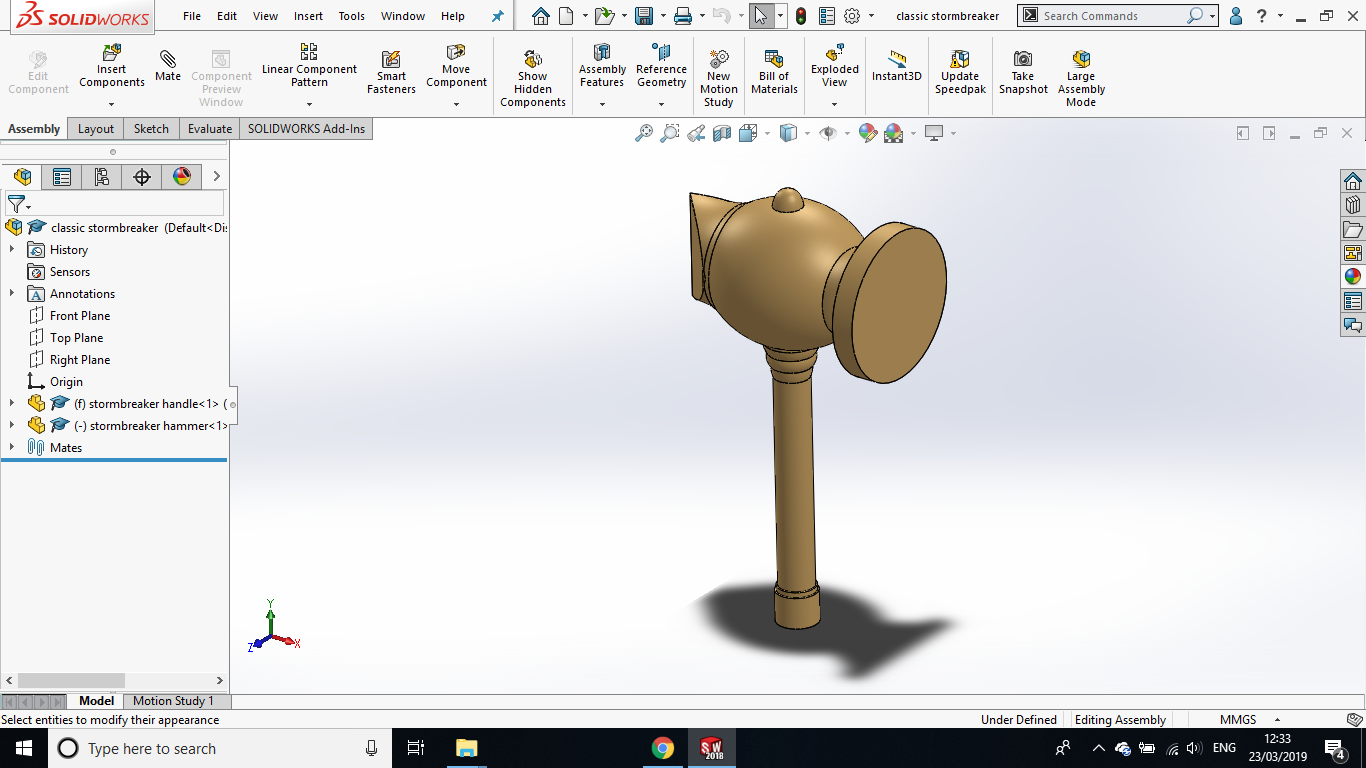Toggle the Select cursor tool
Screen dimensions: 1366x768
[x=761, y=16]
